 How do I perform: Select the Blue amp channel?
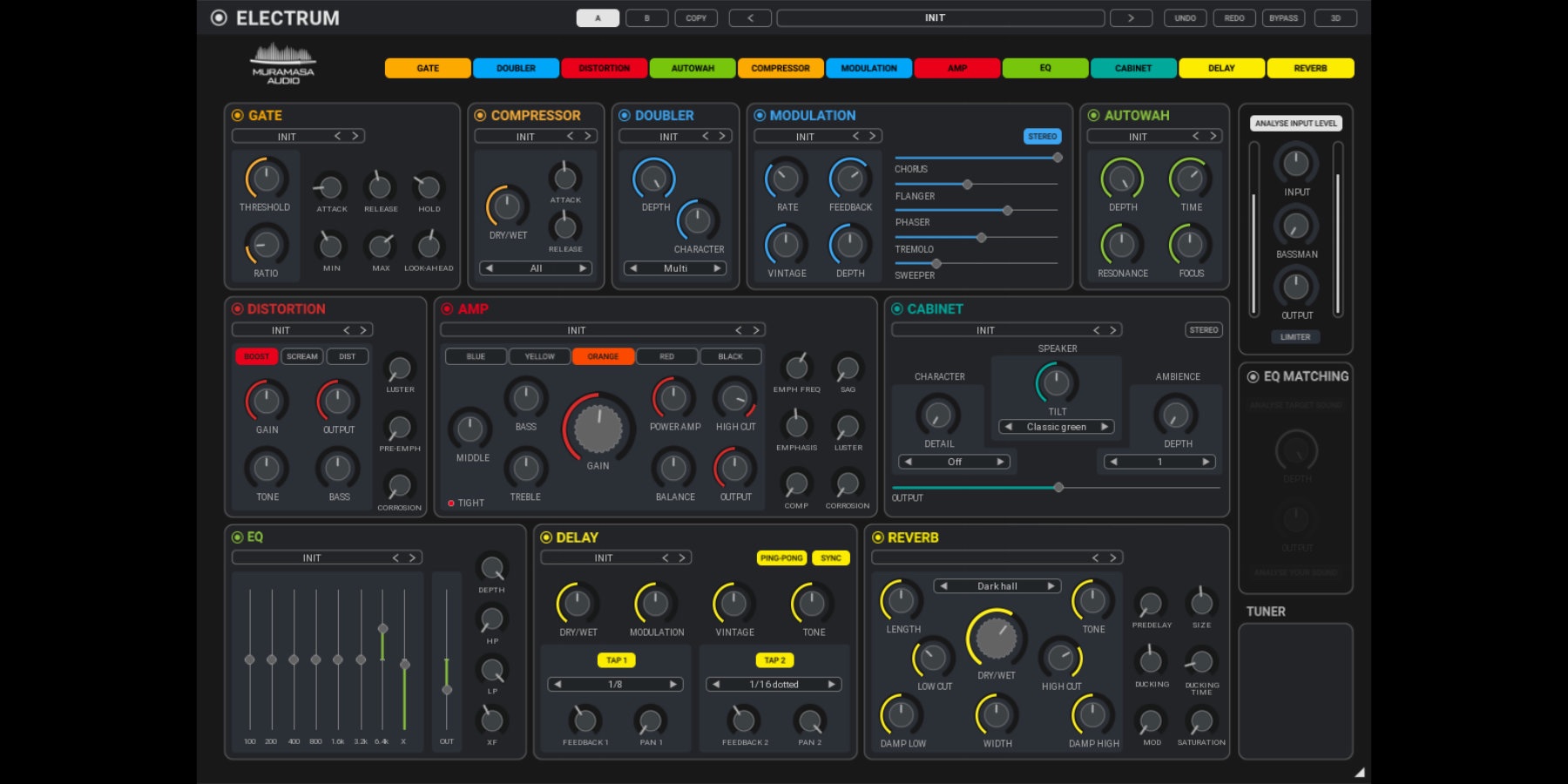coord(476,356)
